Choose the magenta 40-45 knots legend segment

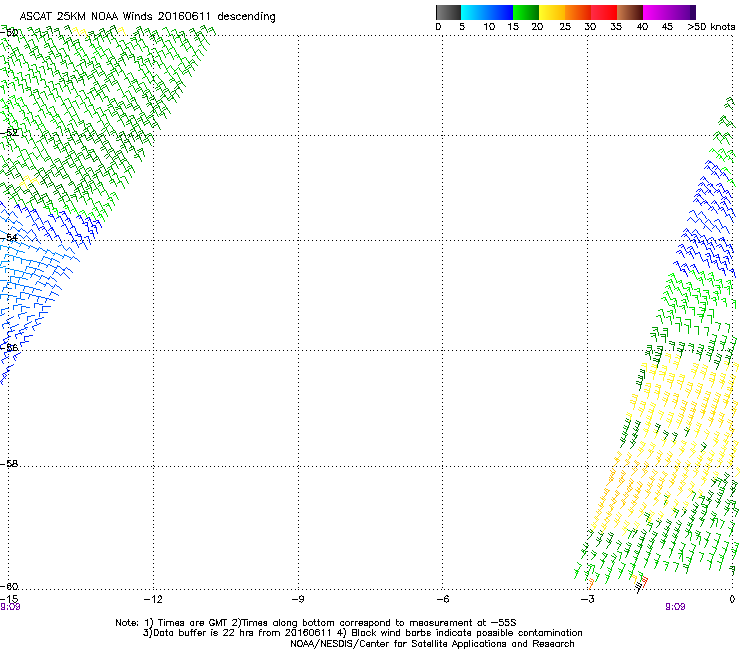(656, 12)
